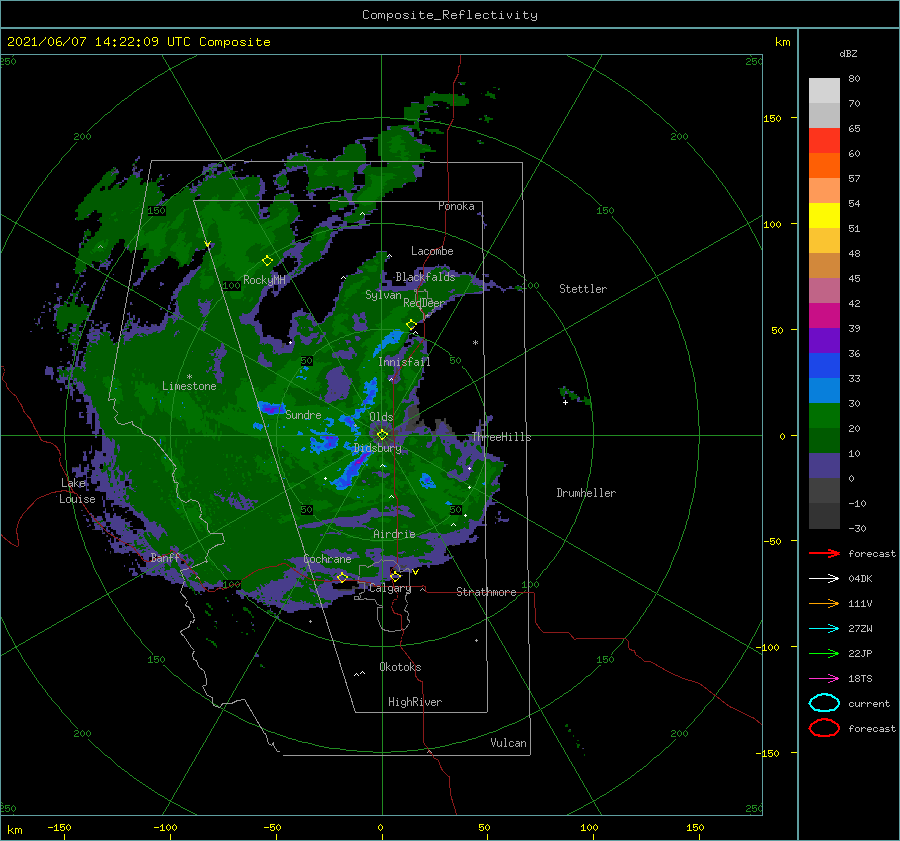This screenshot has height=841, width=900.
Task: Click the red forecast ellipse legend symbol
Action: (824, 728)
